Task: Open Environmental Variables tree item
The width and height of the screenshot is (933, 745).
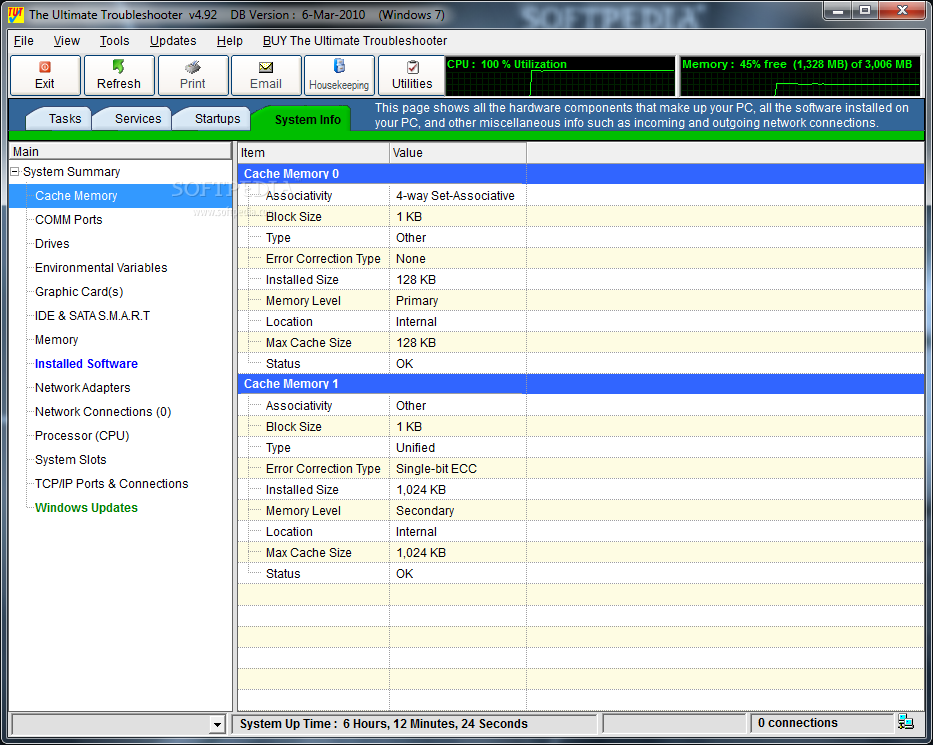Action: [101, 268]
